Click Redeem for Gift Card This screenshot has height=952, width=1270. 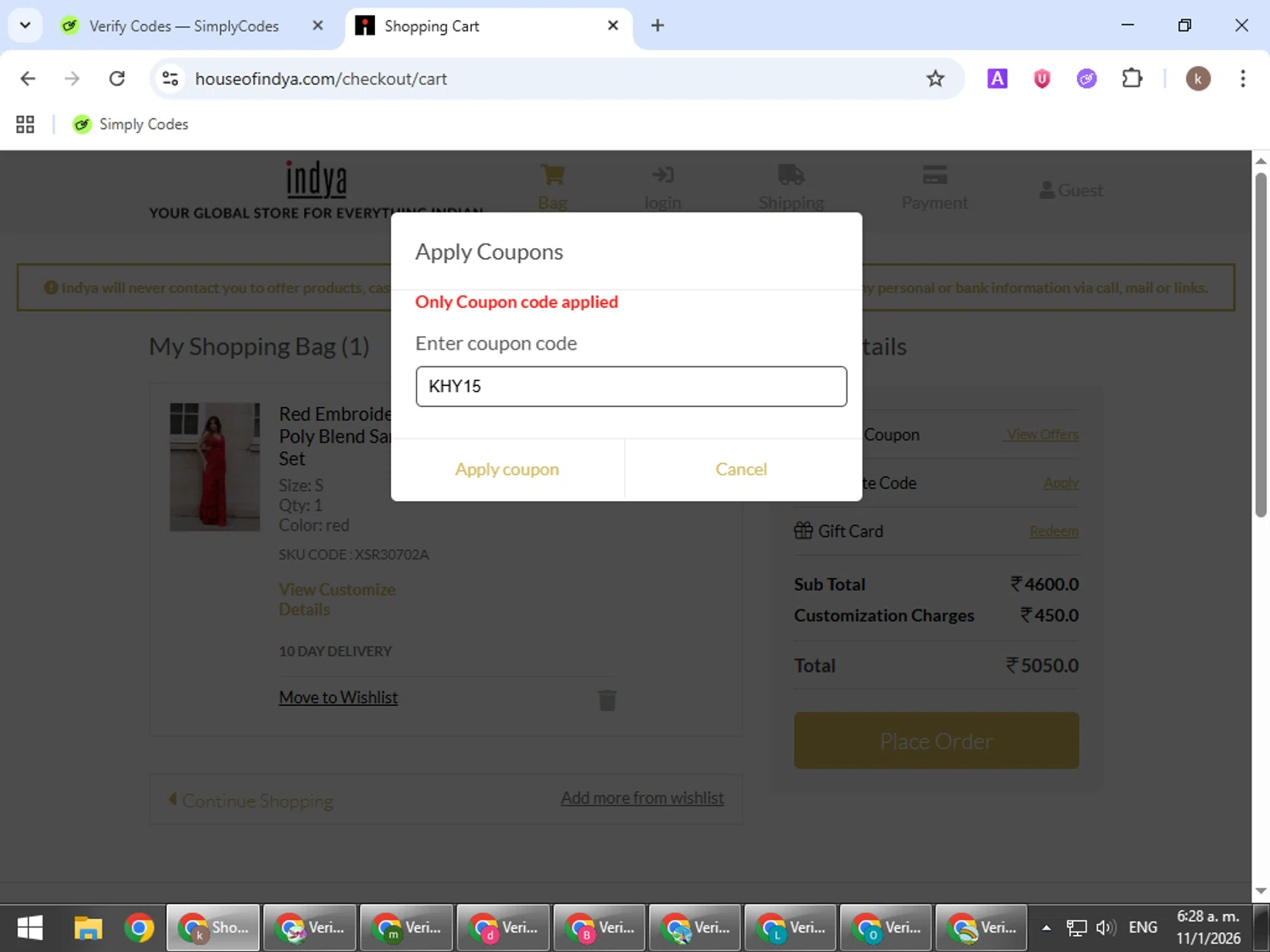coord(1054,531)
